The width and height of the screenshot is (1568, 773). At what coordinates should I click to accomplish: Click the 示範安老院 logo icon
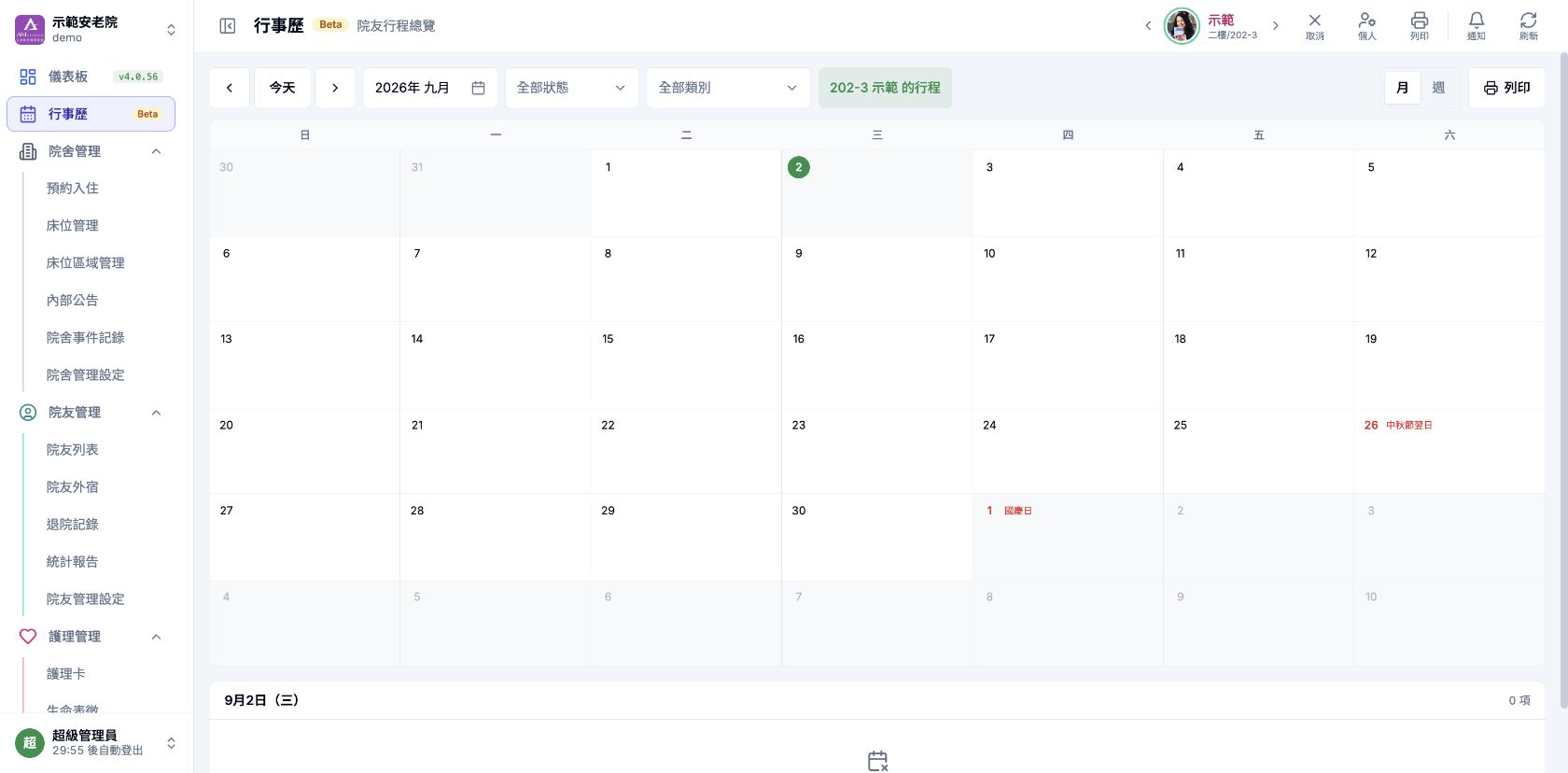(x=30, y=30)
